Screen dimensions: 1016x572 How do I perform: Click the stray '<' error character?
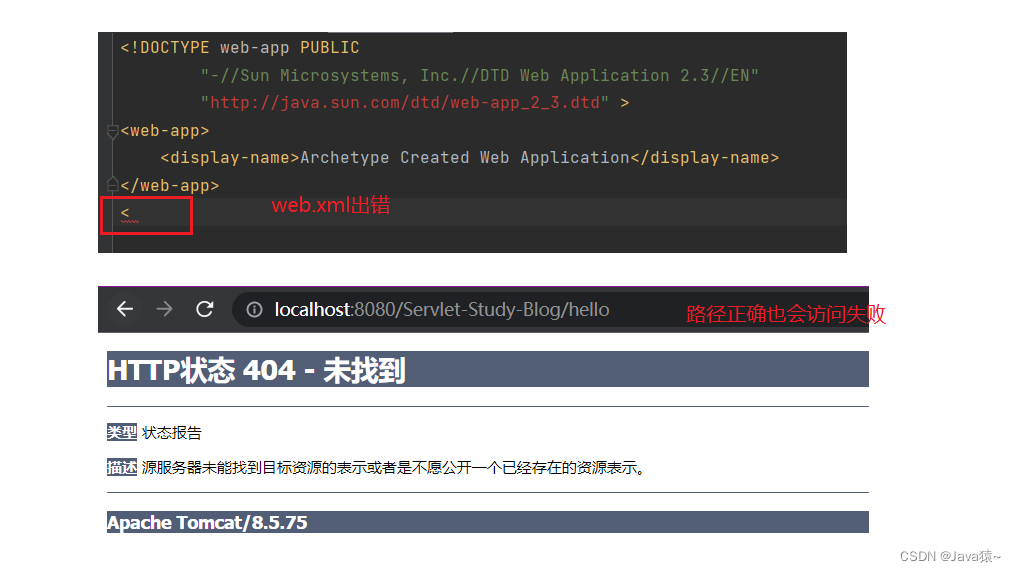(125, 212)
